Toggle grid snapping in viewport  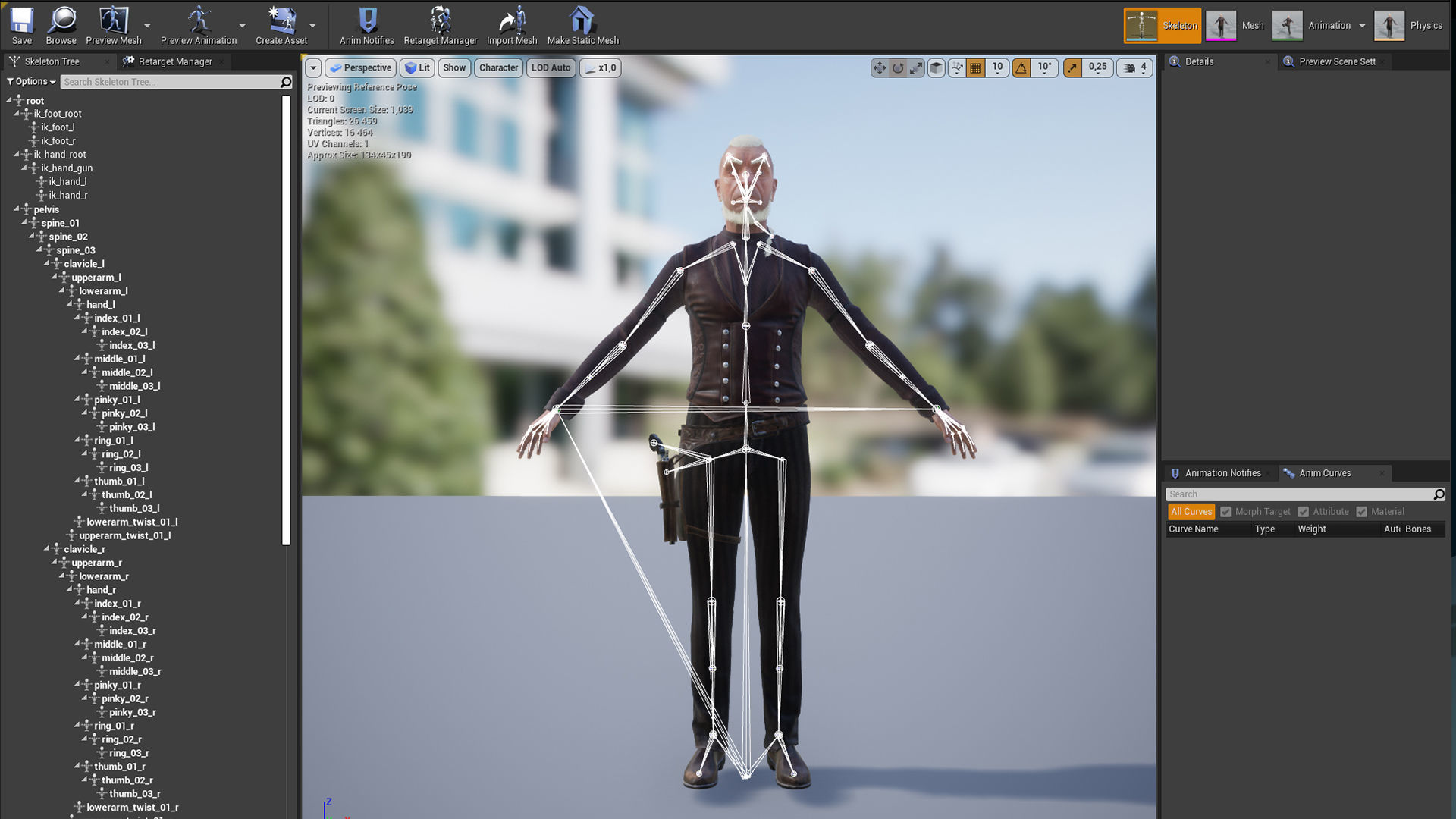pyautogui.click(x=975, y=68)
